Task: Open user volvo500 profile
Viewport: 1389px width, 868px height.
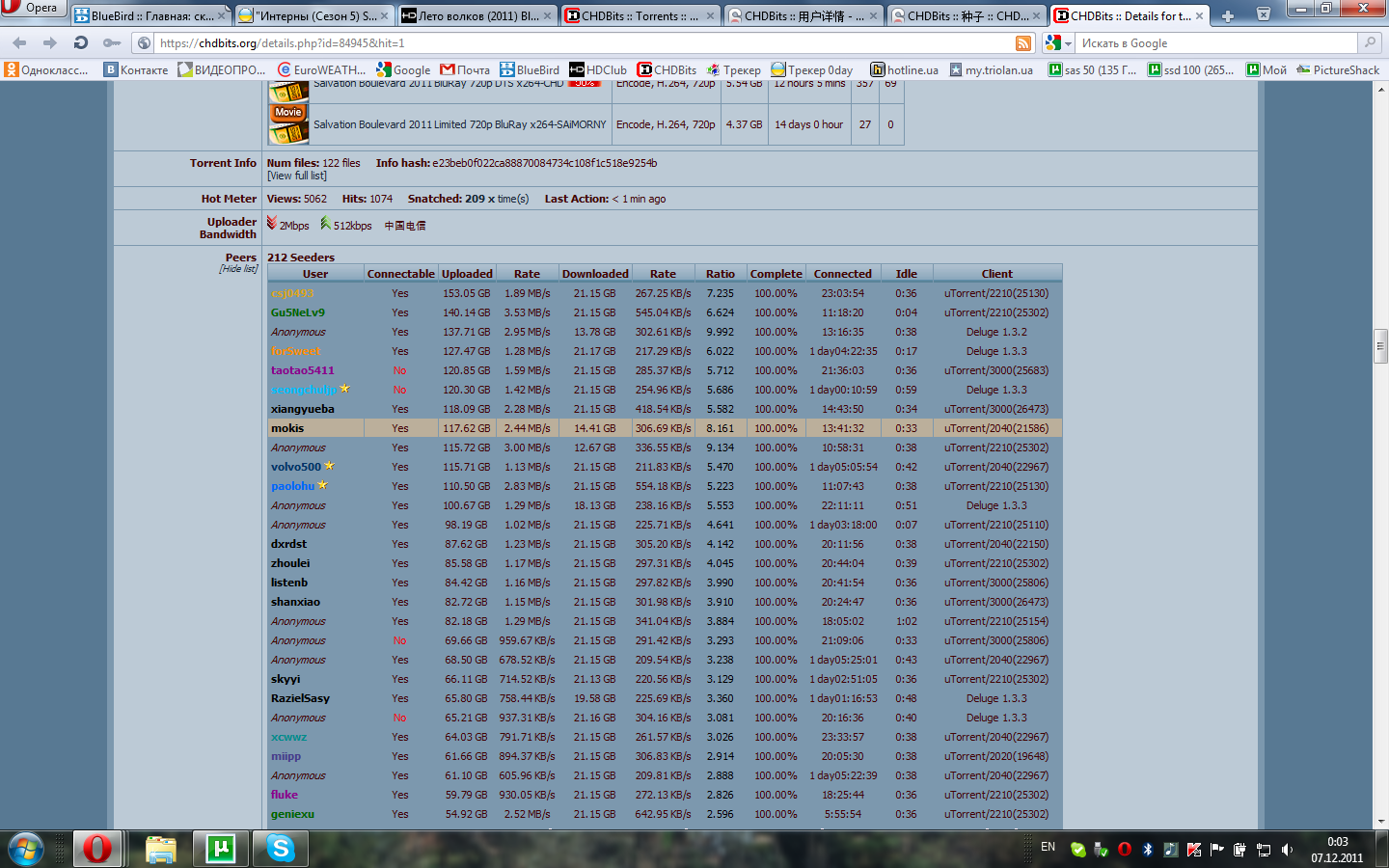Action: coord(296,467)
